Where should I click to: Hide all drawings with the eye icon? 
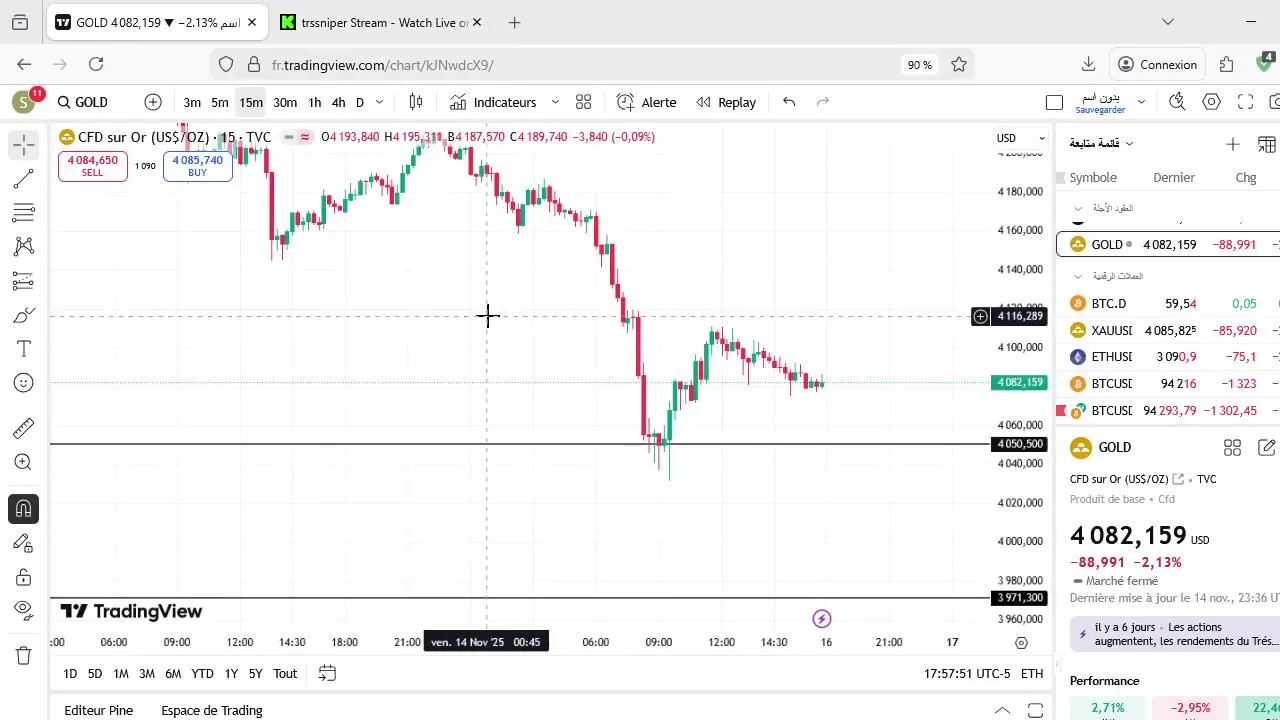(x=24, y=610)
